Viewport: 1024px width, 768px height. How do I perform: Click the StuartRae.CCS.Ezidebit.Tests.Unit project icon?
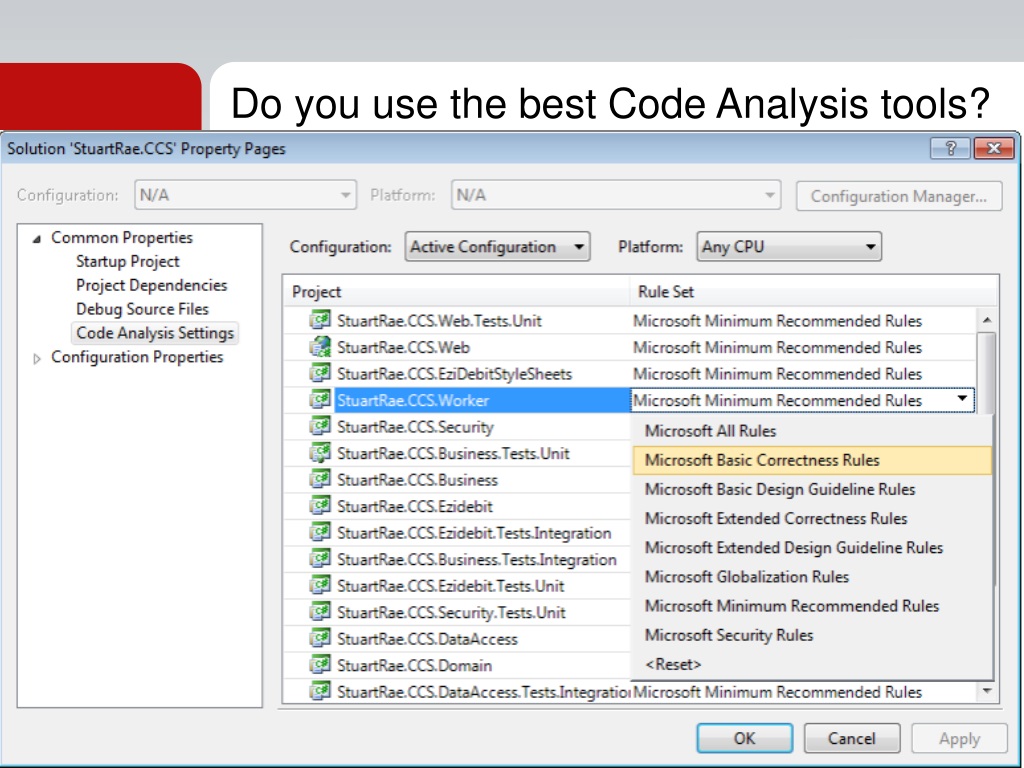320,584
